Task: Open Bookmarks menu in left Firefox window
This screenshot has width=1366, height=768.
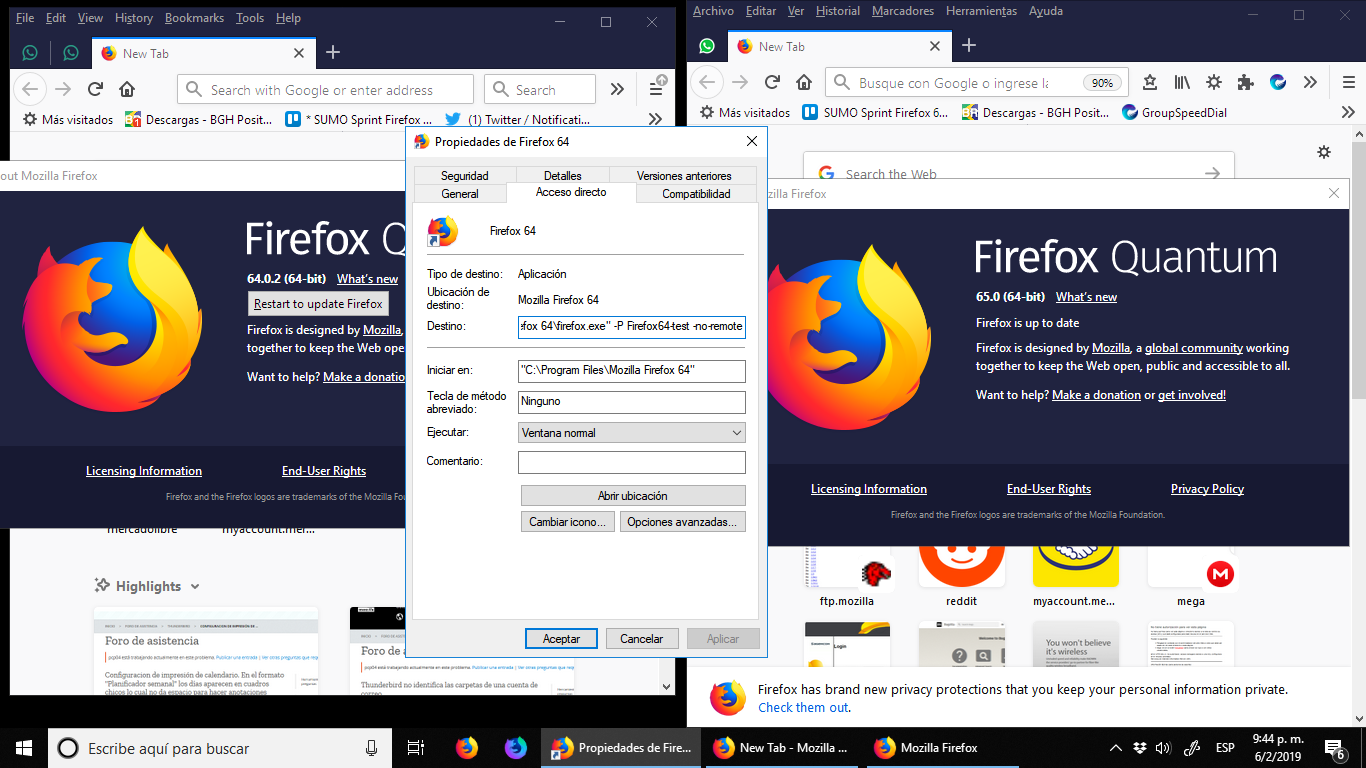Action: coord(194,18)
